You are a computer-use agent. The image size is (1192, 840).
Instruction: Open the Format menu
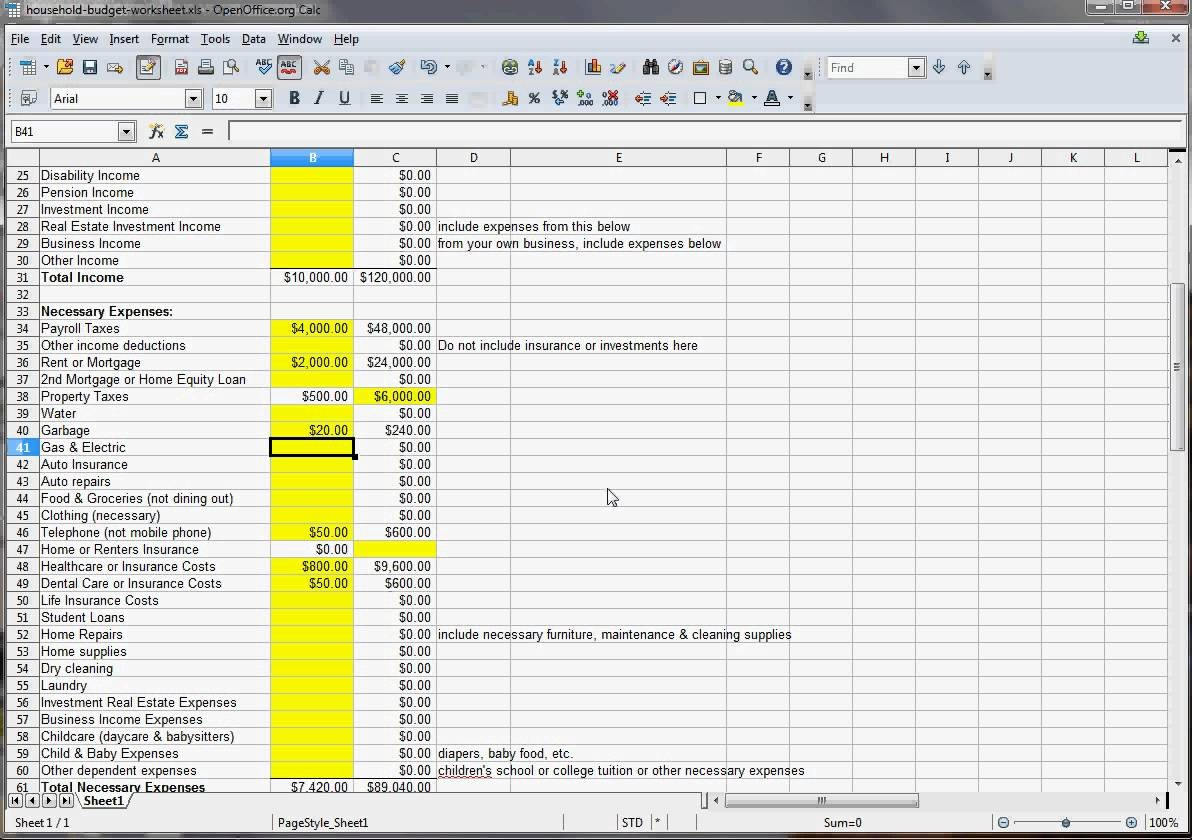[x=169, y=39]
